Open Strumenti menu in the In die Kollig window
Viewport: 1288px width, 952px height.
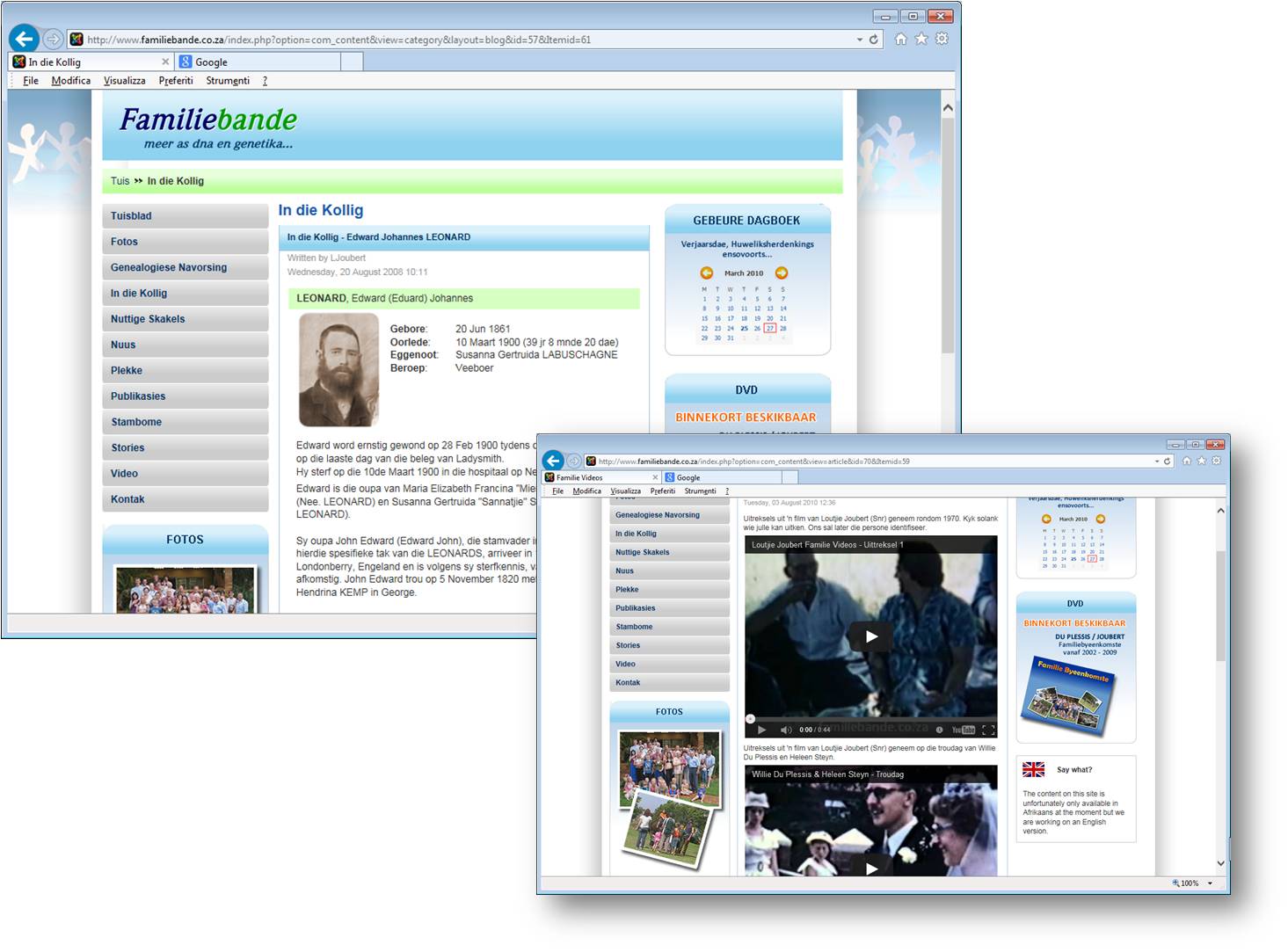pos(228,80)
